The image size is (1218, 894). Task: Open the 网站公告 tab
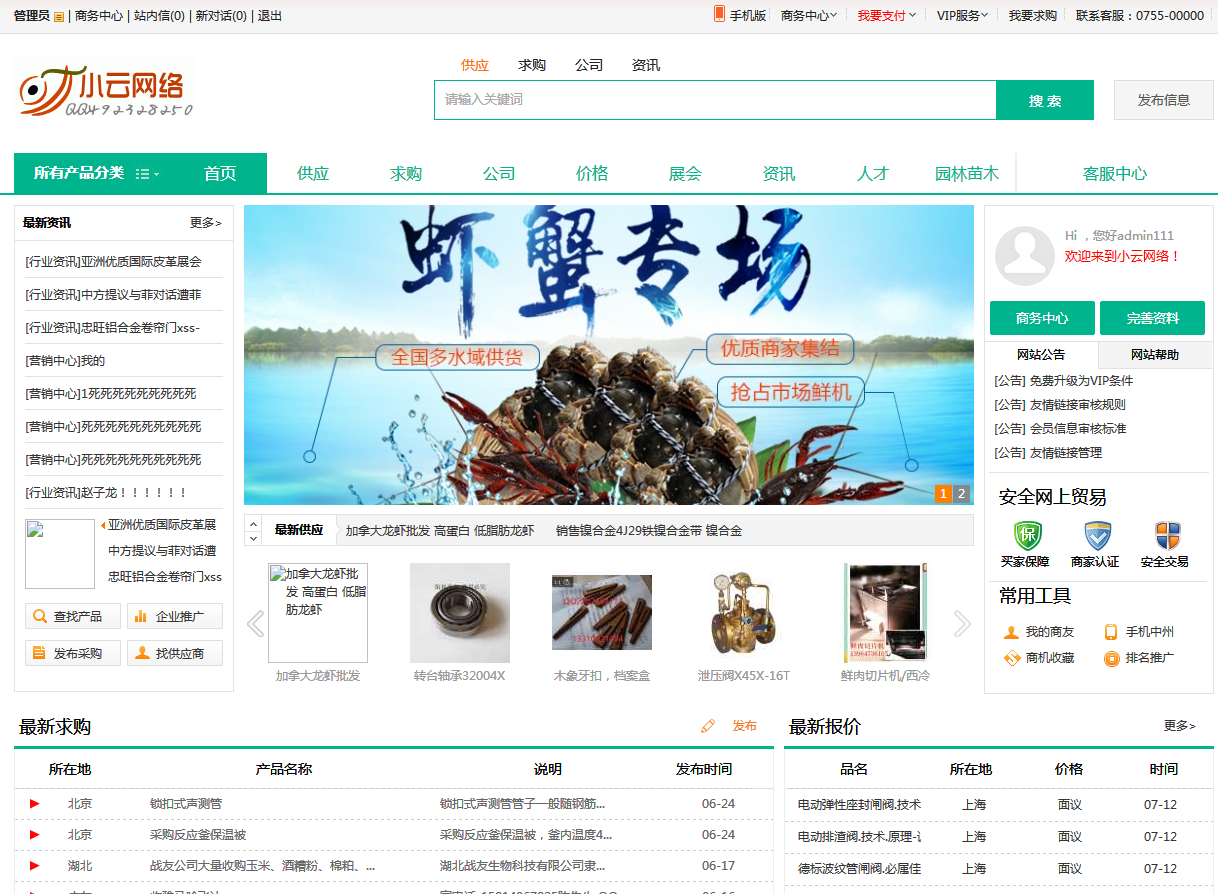(x=1041, y=354)
